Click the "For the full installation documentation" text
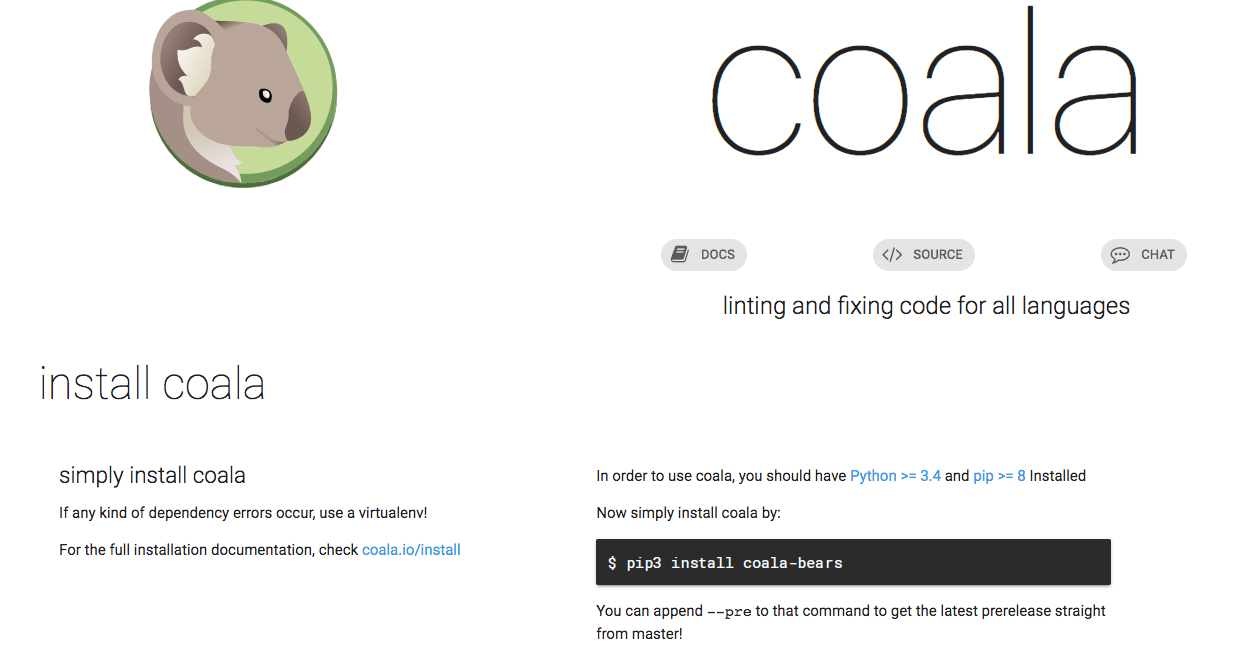This screenshot has height=646, width=1259. (x=208, y=550)
